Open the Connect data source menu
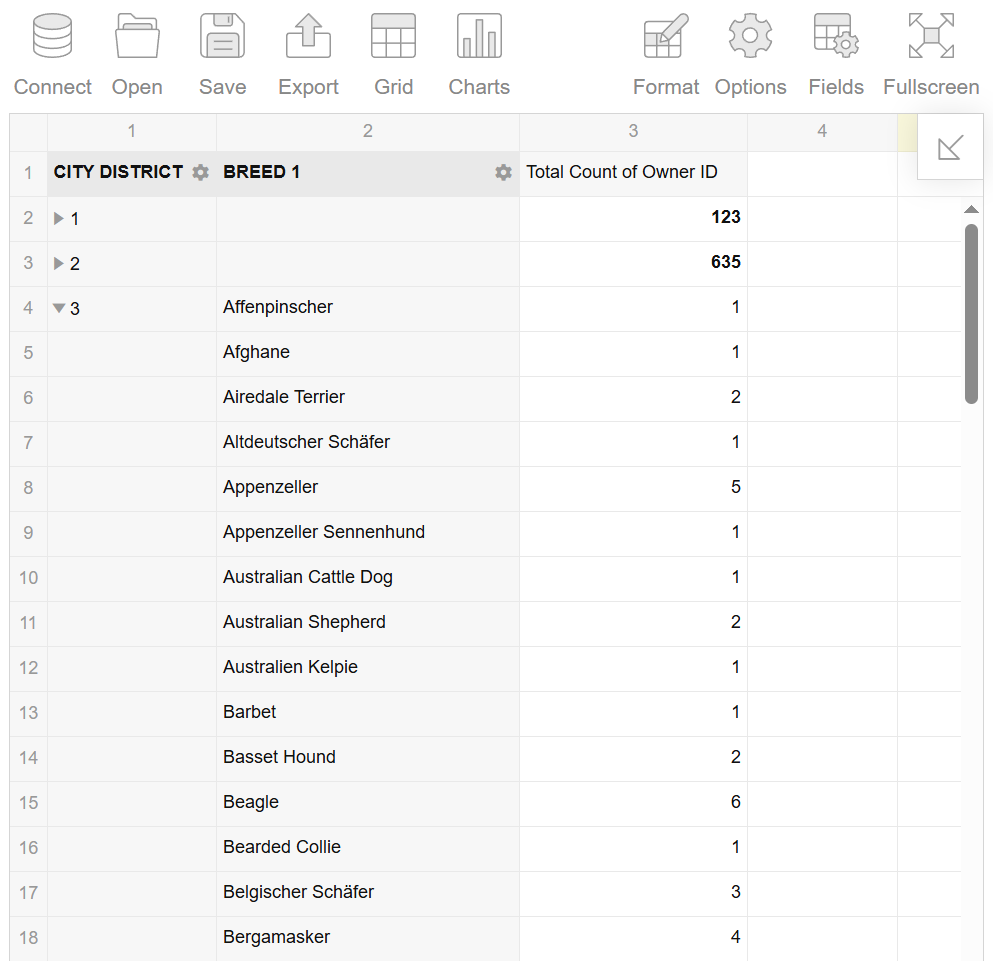The image size is (993, 961). click(x=53, y=55)
